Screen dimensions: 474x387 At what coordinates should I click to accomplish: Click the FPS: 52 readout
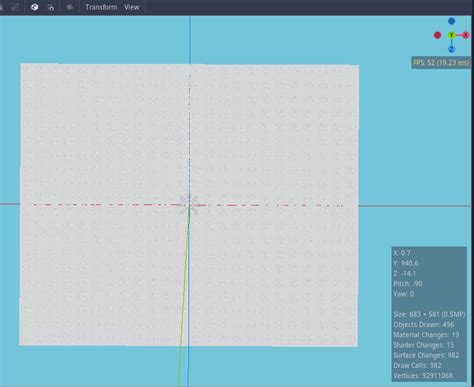(x=441, y=62)
